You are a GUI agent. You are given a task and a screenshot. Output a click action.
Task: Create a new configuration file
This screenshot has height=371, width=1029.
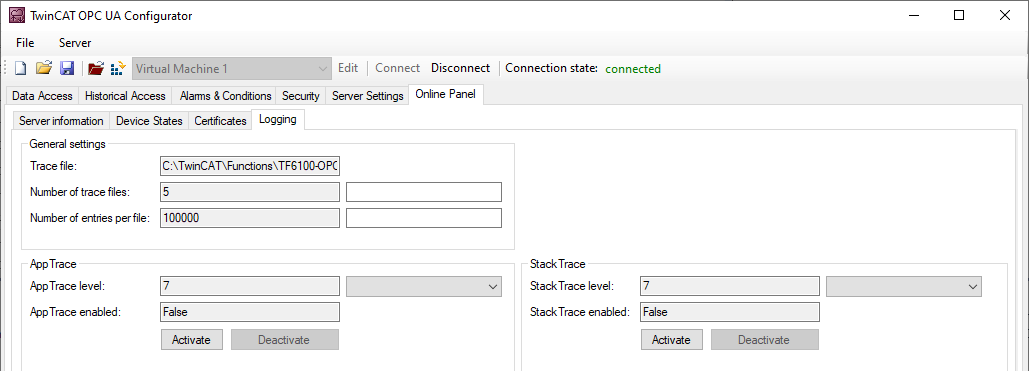pyautogui.click(x=20, y=68)
